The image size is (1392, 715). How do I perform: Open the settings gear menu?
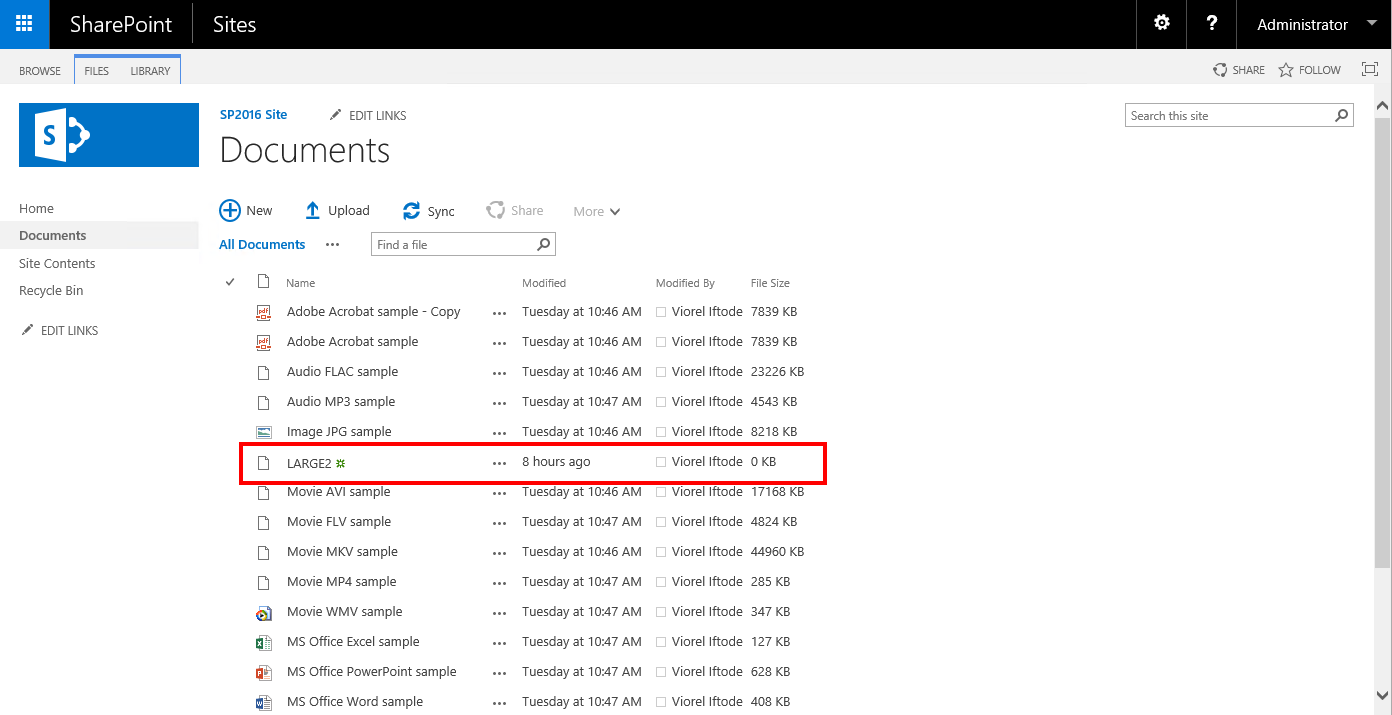coord(1162,24)
